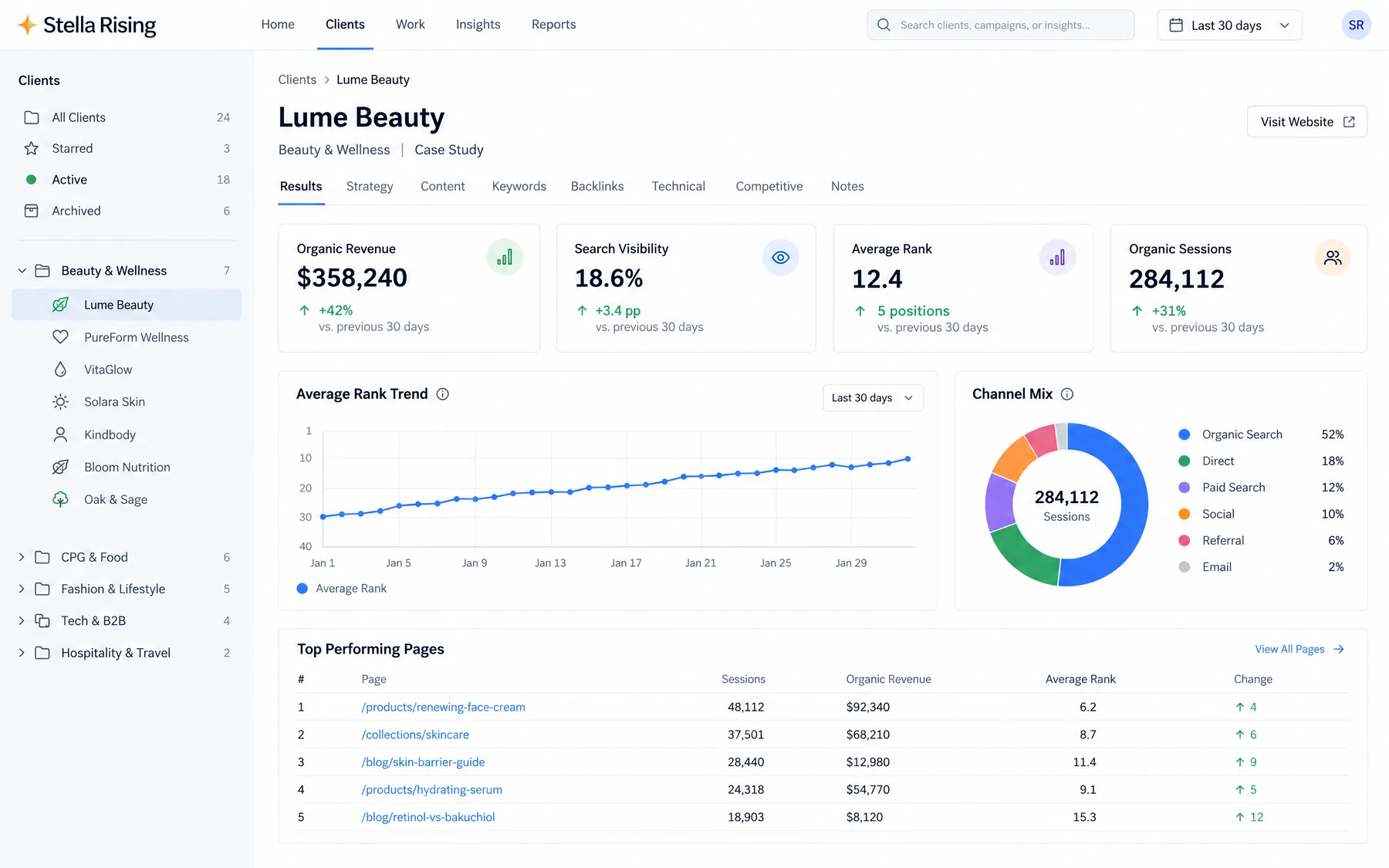Click the Paid Search purple legend dot
The image size is (1389, 868).
1184,488
